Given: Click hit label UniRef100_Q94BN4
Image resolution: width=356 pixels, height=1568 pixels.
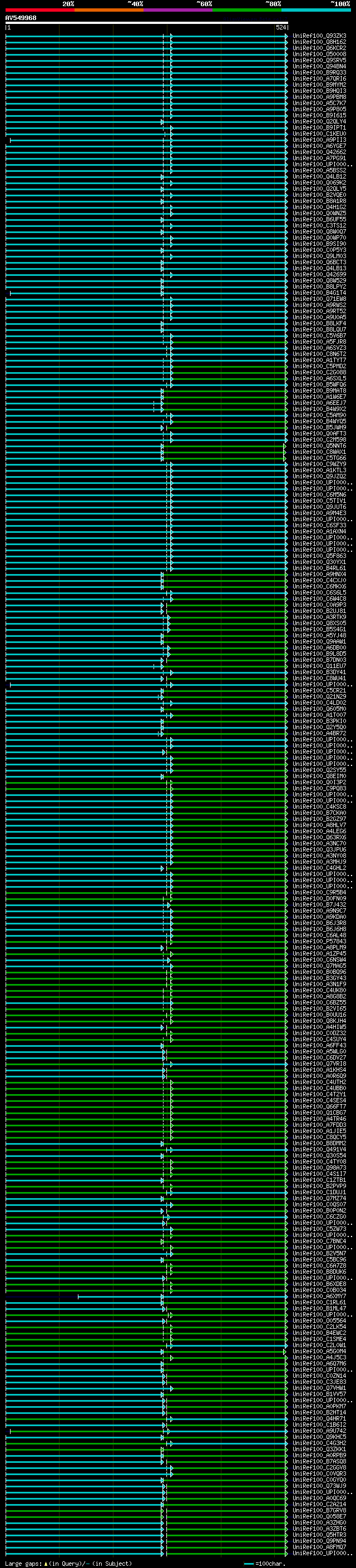Looking at the screenshot, I should [319, 66].
